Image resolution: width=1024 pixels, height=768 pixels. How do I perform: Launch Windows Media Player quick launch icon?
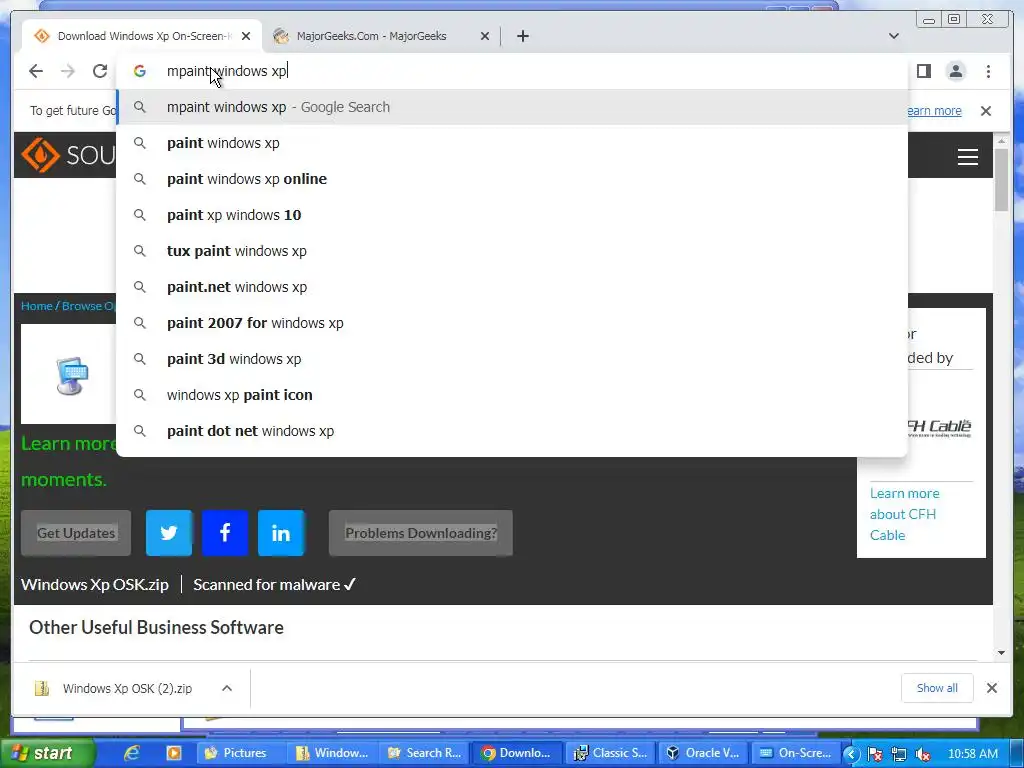pyautogui.click(x=174, y=753)
